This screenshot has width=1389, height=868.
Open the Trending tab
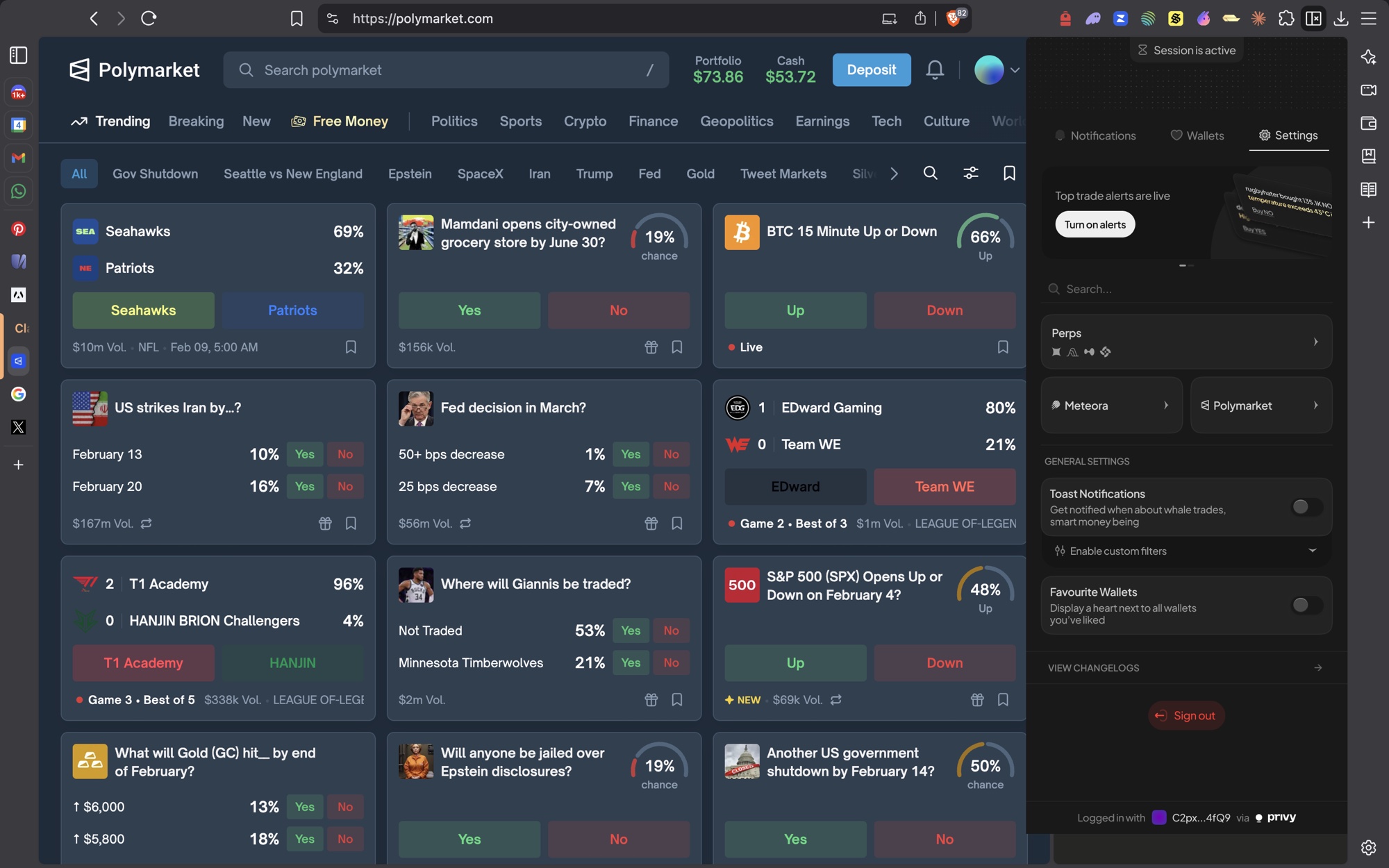tap(110, 121)
